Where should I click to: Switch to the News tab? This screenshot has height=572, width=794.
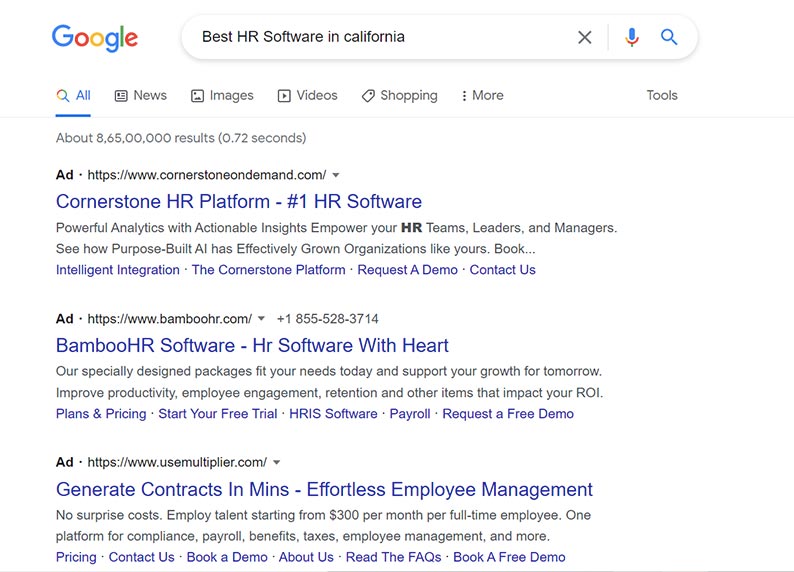pos(141,95)
